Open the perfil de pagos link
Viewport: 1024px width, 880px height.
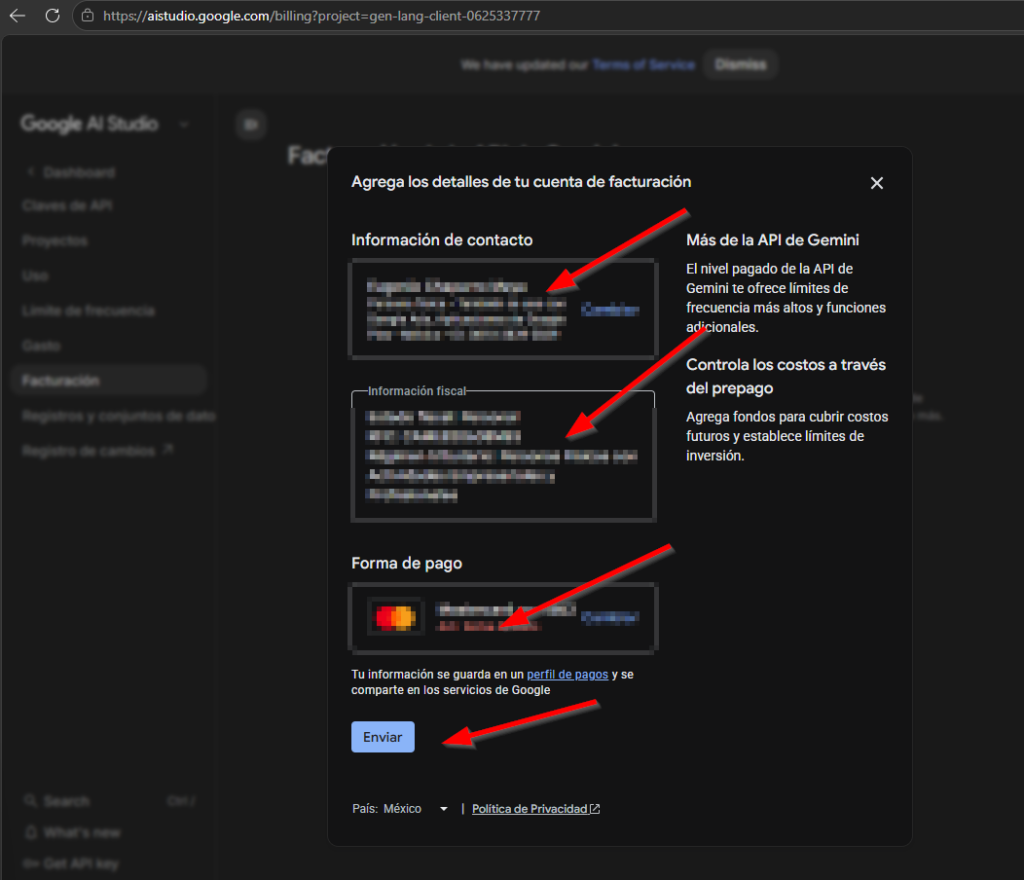point(567,674)
